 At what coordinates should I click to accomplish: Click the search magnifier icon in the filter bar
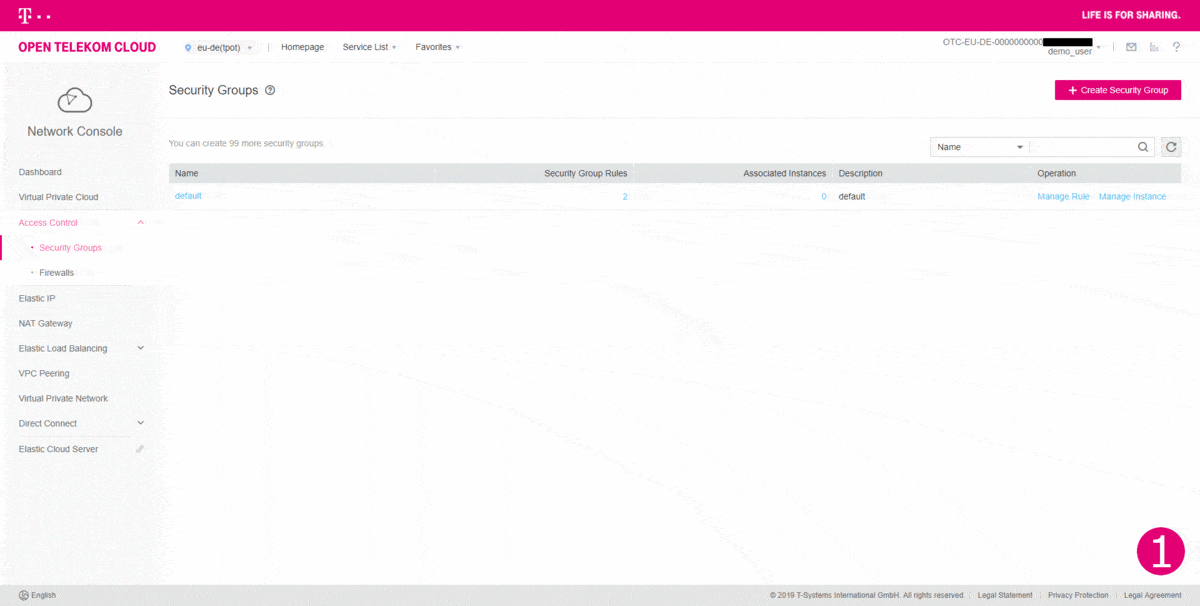click(1143, 146)
